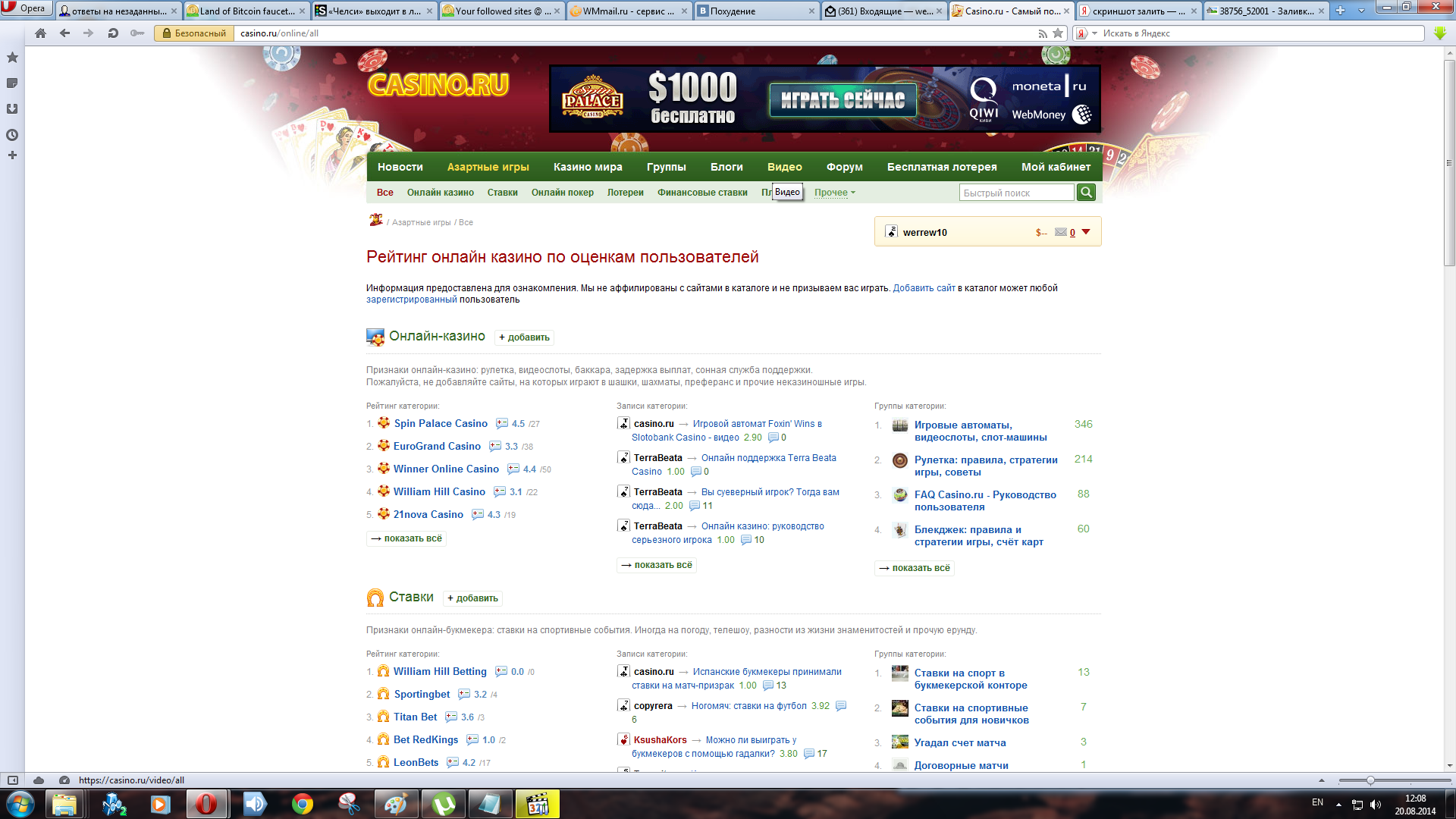Click the browser forward arrow
The width and height of the screenshot is (1456, 819).
tap(89, 33)
